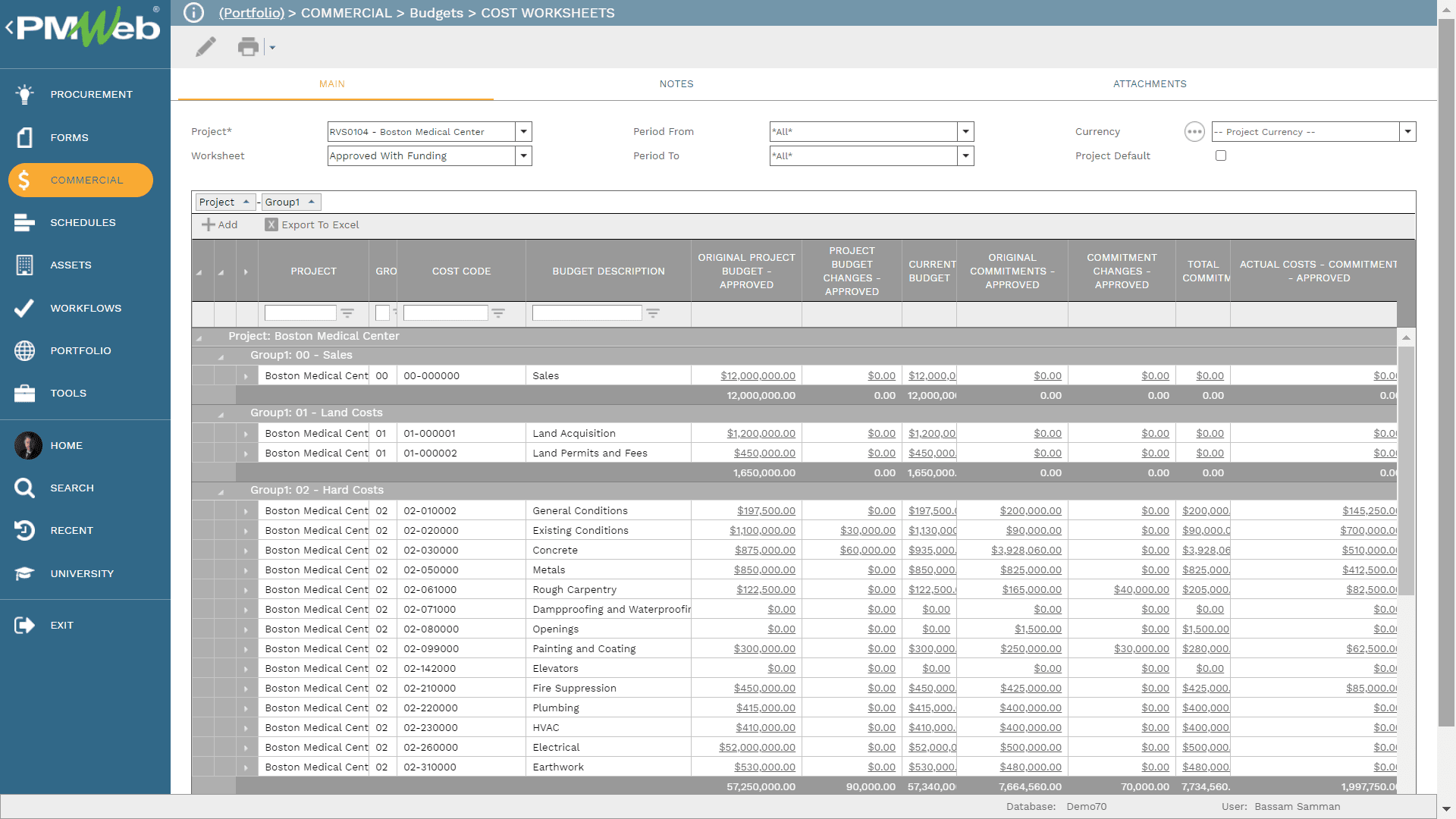Viewport: 1456px width, 819px height.
Task: Switch to the Attachments tab
Action: (x=1150, y=84)
